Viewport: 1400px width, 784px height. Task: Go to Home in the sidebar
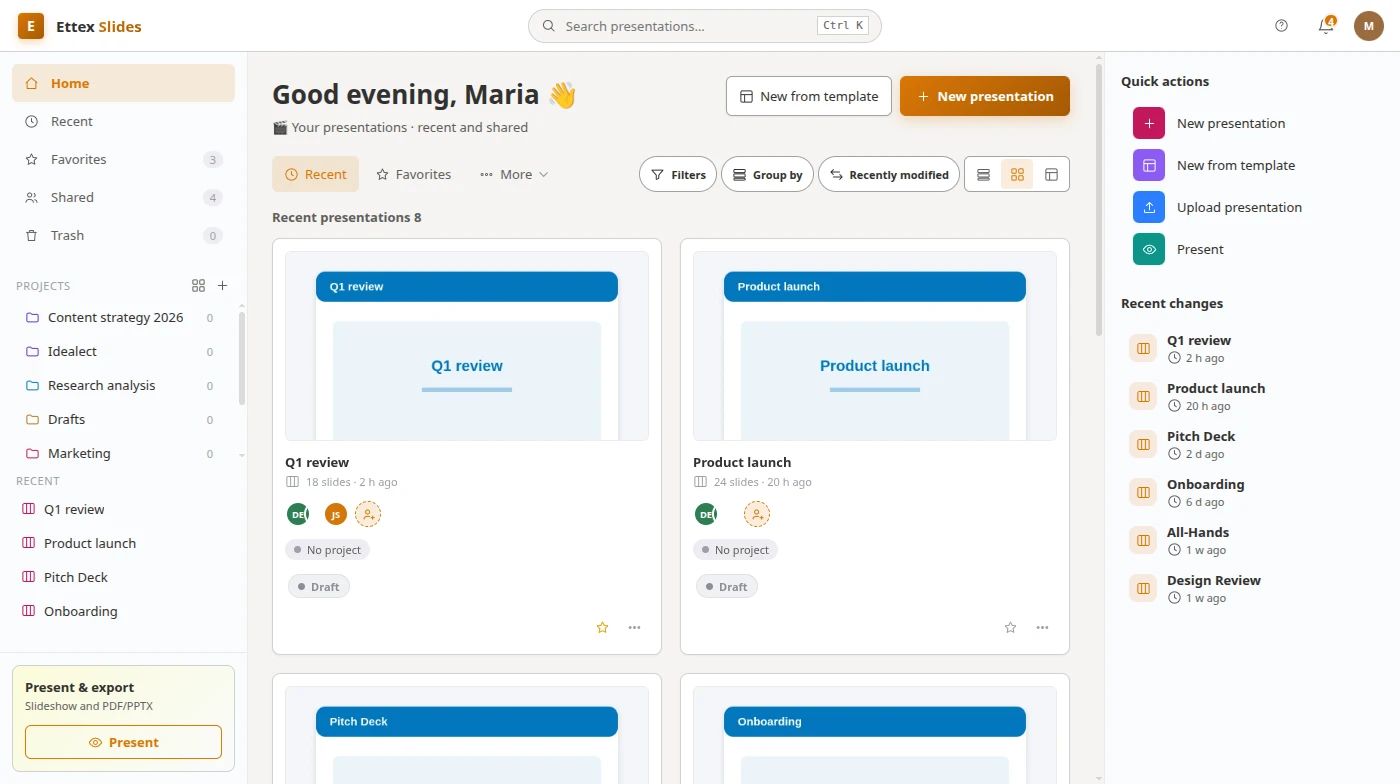click(123, 83)
